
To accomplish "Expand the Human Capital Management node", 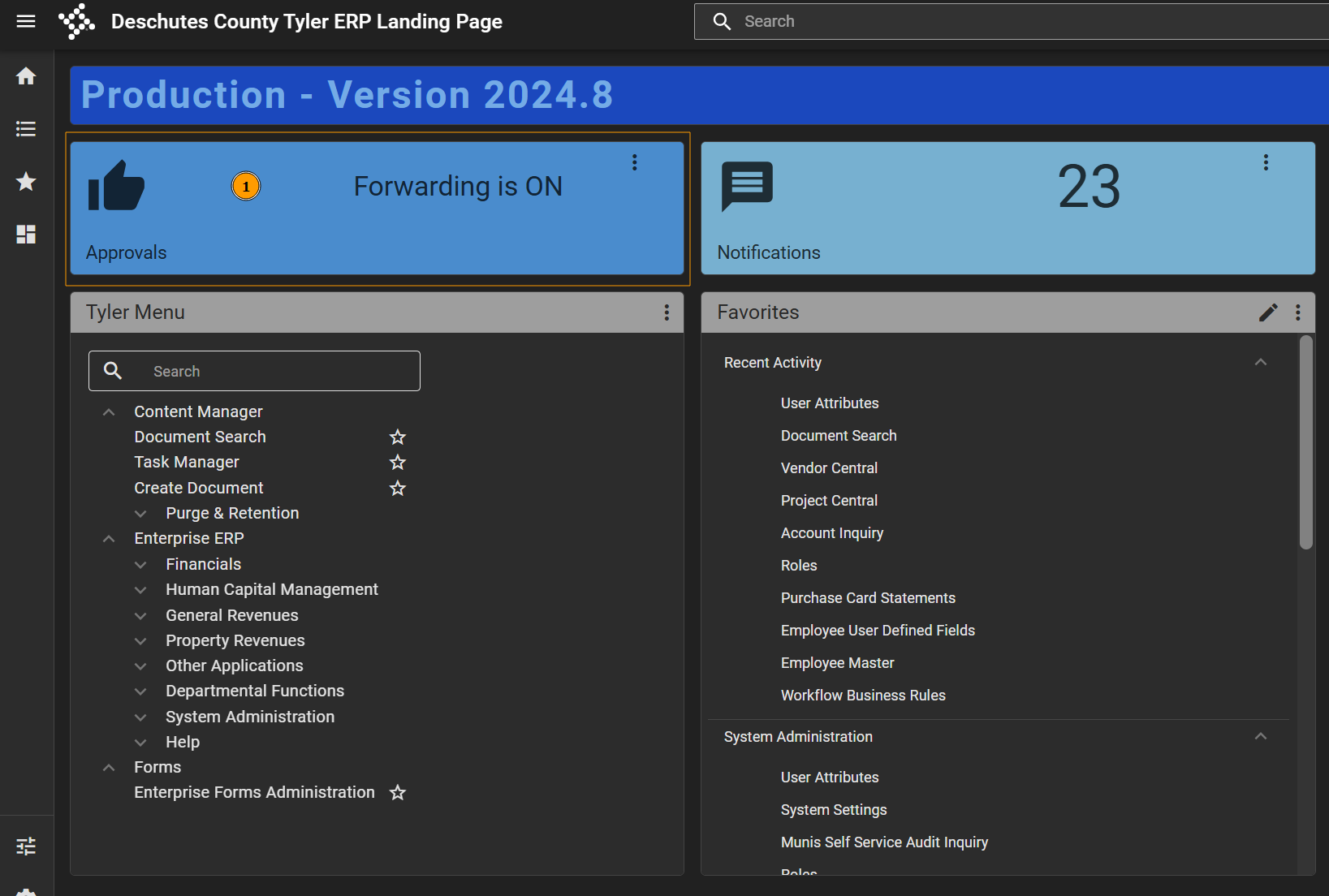I will click(140, 590).
